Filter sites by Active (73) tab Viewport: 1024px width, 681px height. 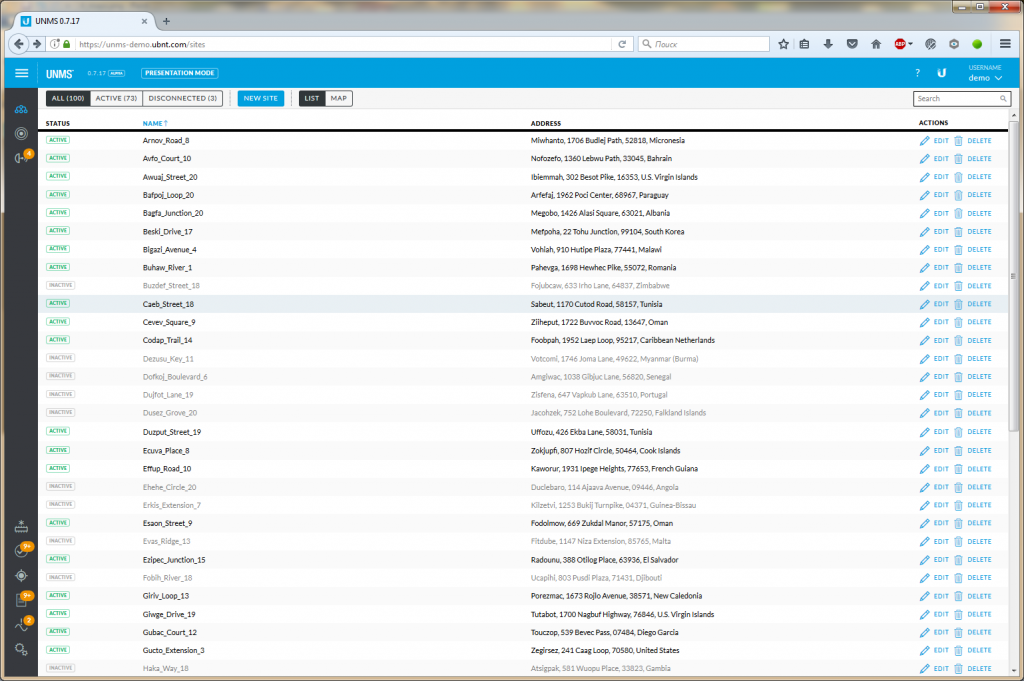[116, 99]
